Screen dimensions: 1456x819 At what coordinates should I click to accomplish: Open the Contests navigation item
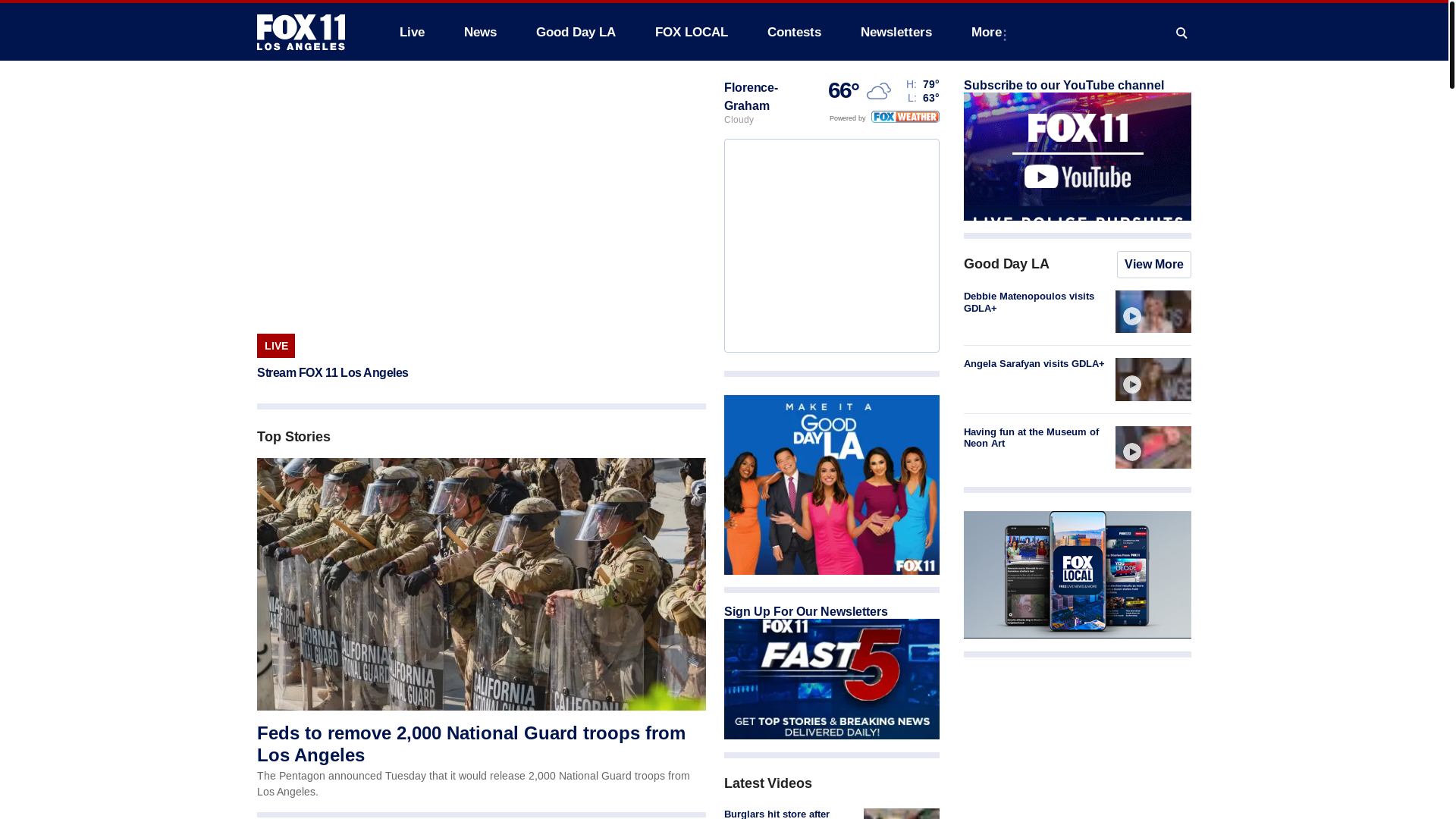click(794, 32)
